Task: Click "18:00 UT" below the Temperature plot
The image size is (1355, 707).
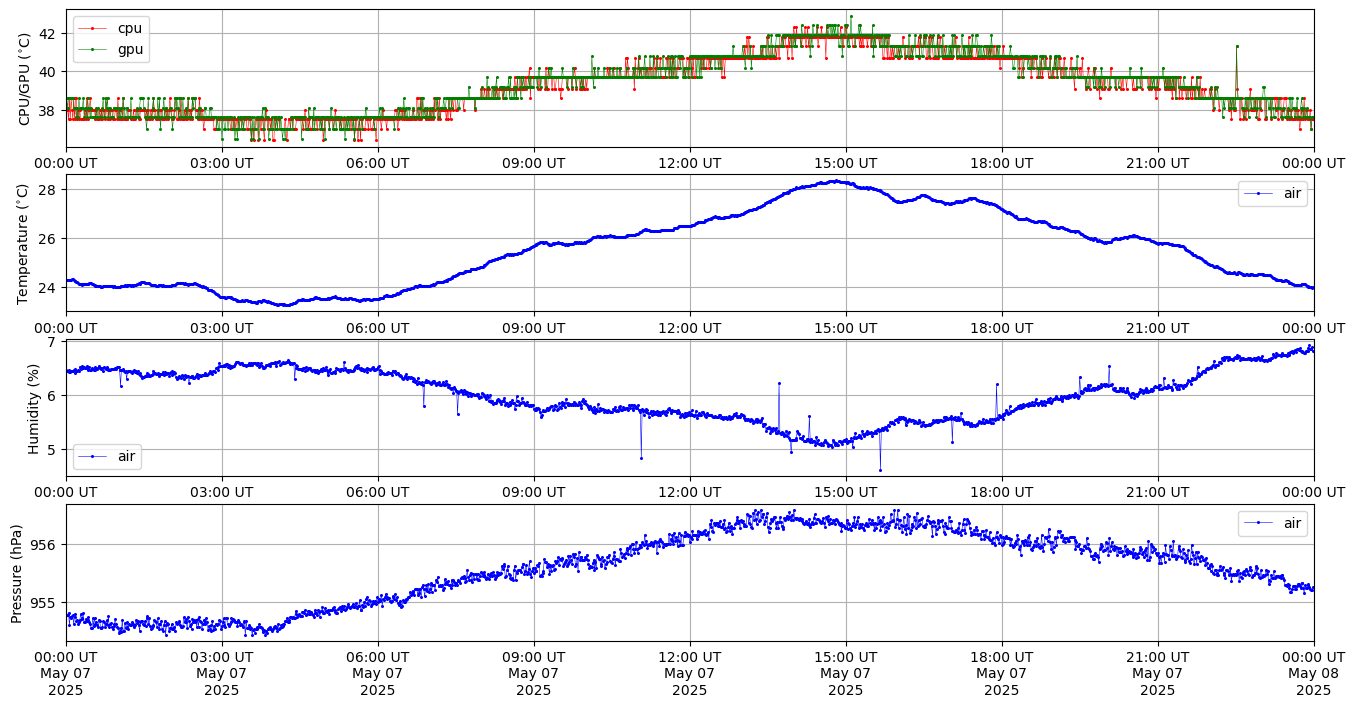Action: coord(1002,328)
